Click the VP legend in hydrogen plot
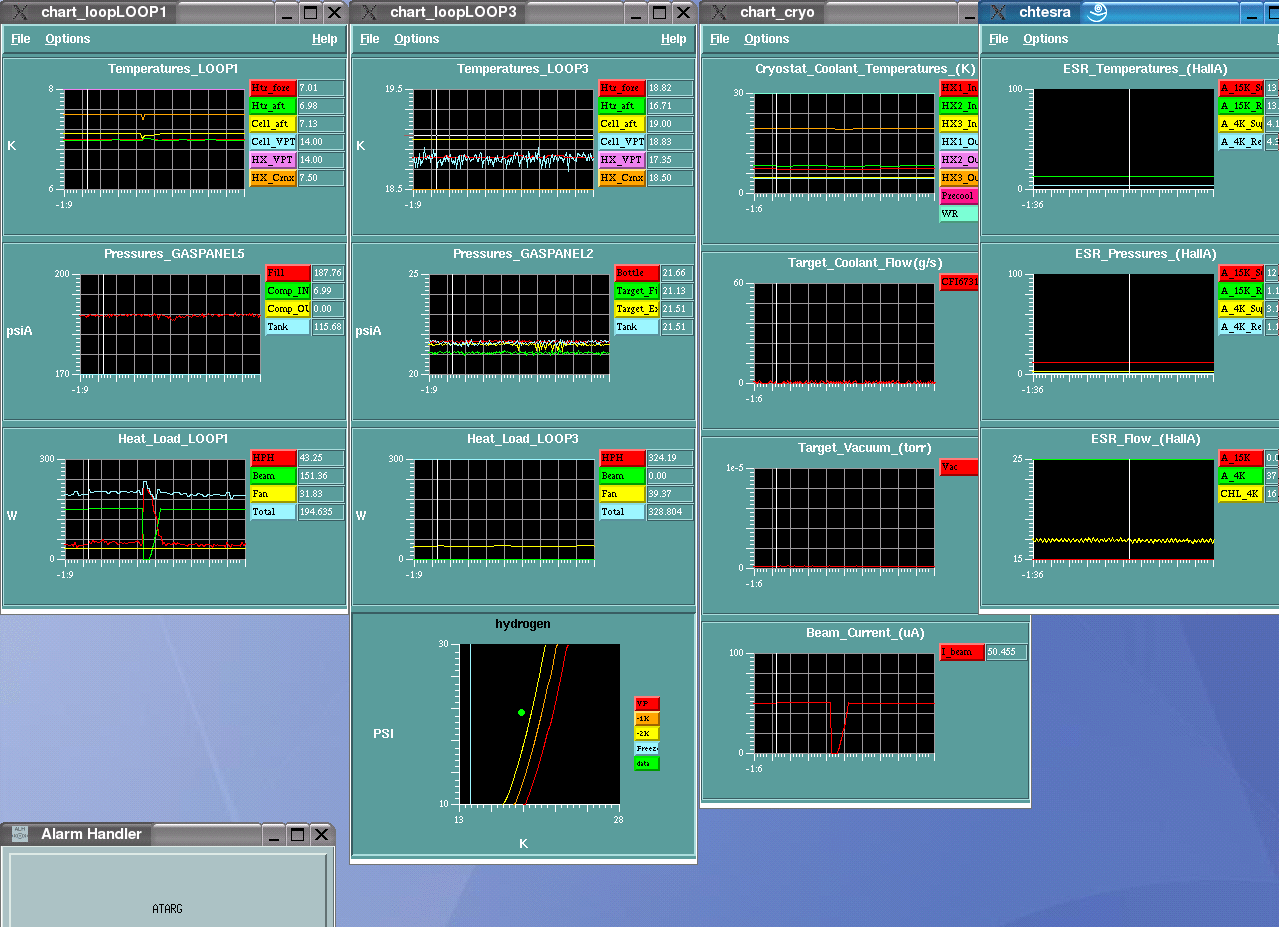The image size is (1279, 927). [x=647, y=703]
